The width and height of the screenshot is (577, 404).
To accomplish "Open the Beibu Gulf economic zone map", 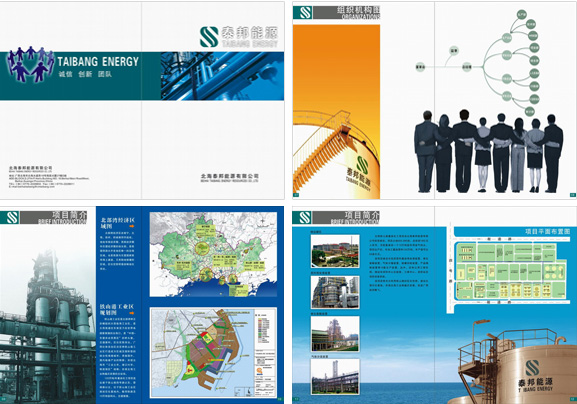I will (x=213, y=254).
